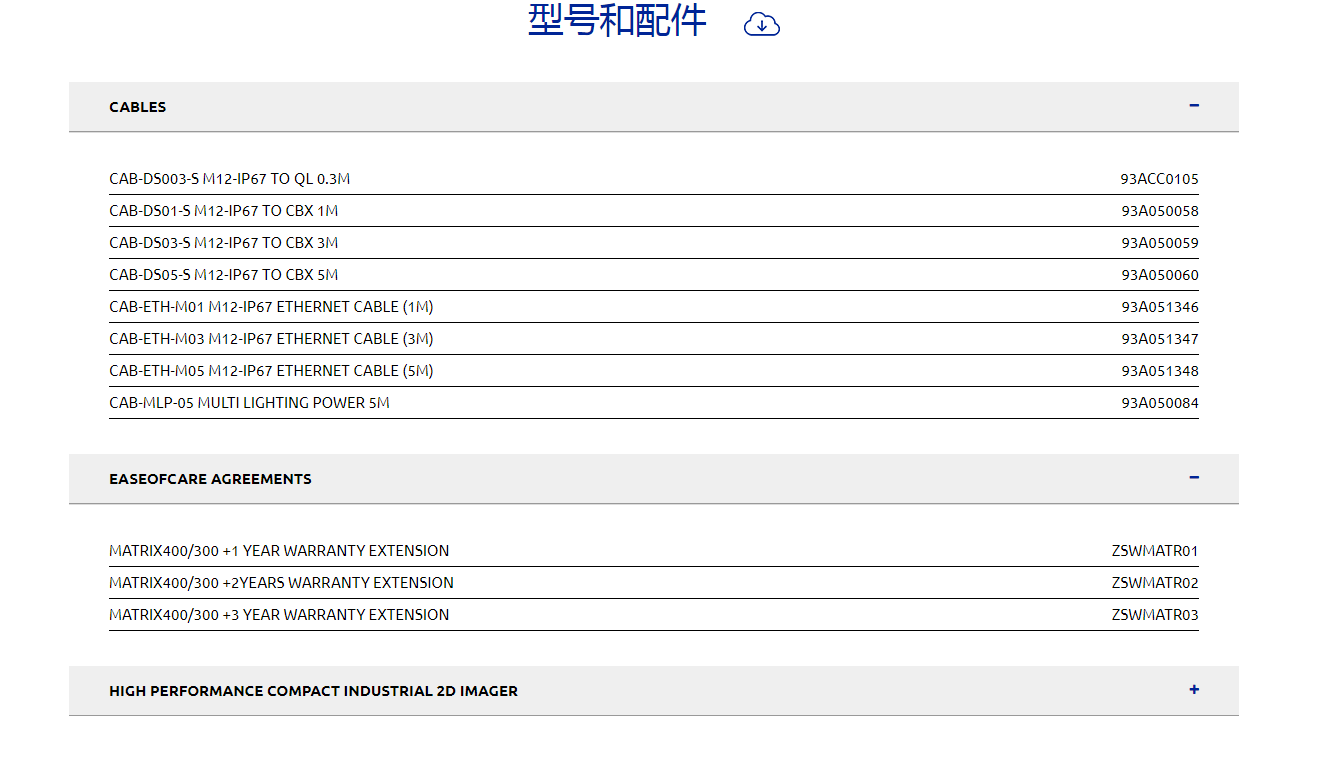1318x774 pixels.
Task: Select CAB-DS05-S M12-IP67 TO CBX 5M
Action: pyautogui.click(x=224, y=275)
